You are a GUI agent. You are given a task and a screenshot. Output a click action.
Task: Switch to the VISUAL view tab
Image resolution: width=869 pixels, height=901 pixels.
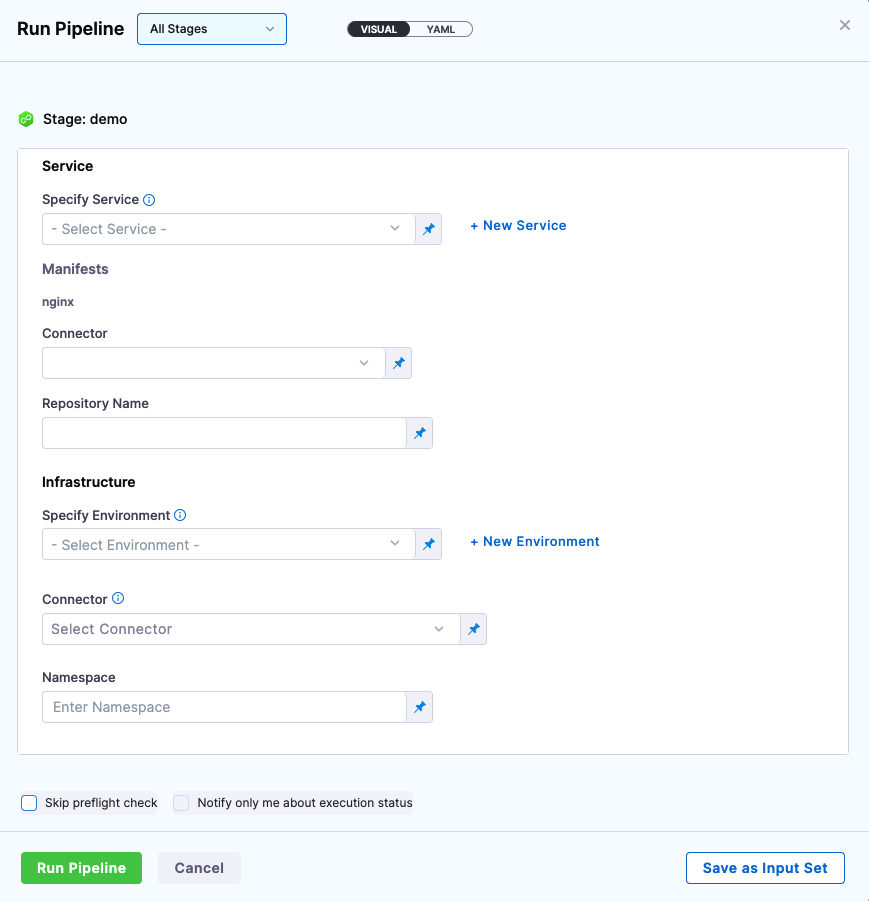379,29
